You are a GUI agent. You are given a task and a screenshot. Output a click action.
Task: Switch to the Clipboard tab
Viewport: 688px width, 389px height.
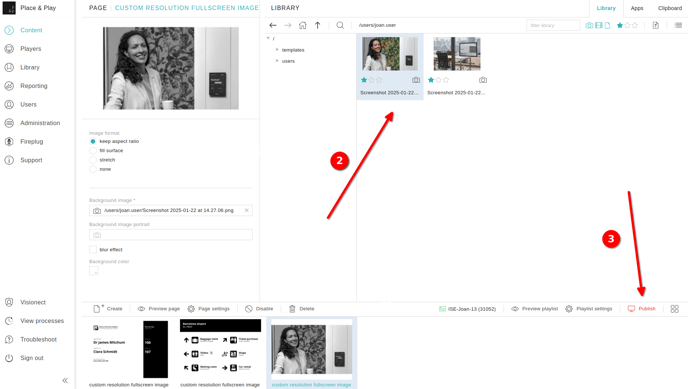(x=670, y=8)
